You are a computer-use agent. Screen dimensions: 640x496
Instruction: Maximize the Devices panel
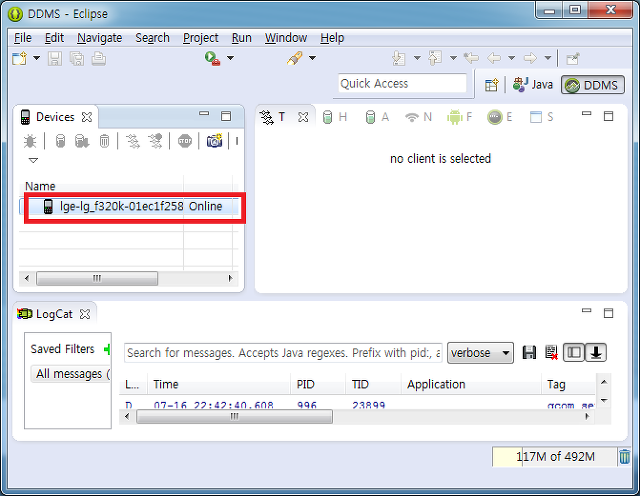[x=226, y=116]
